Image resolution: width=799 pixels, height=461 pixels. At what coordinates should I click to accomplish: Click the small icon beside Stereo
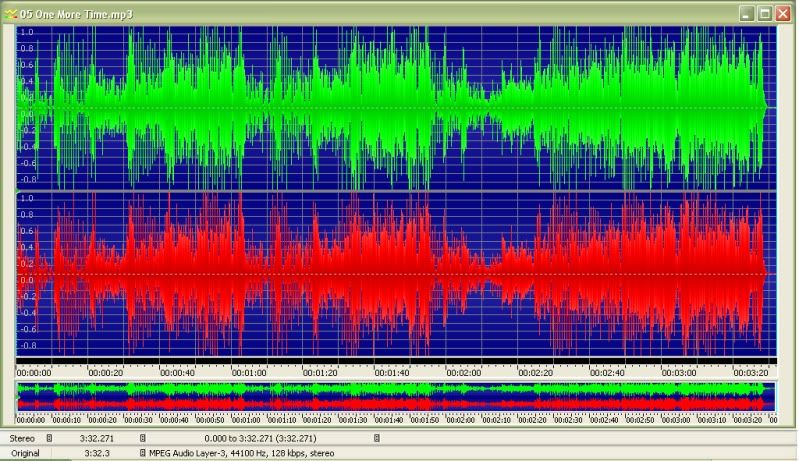(49, 438)
